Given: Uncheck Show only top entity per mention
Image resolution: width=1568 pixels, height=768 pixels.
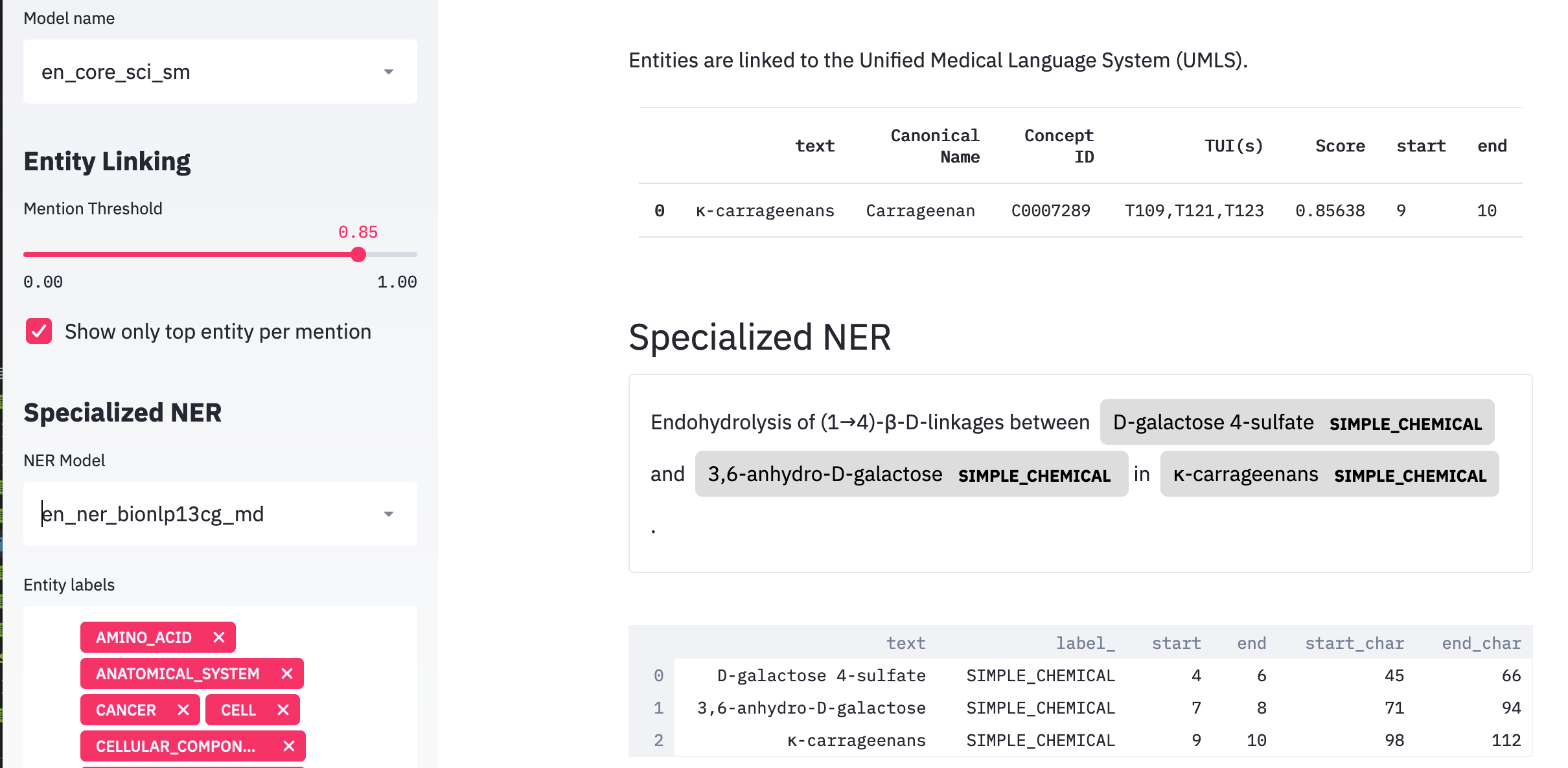Looking at the screenshot, I should (38, 332).
